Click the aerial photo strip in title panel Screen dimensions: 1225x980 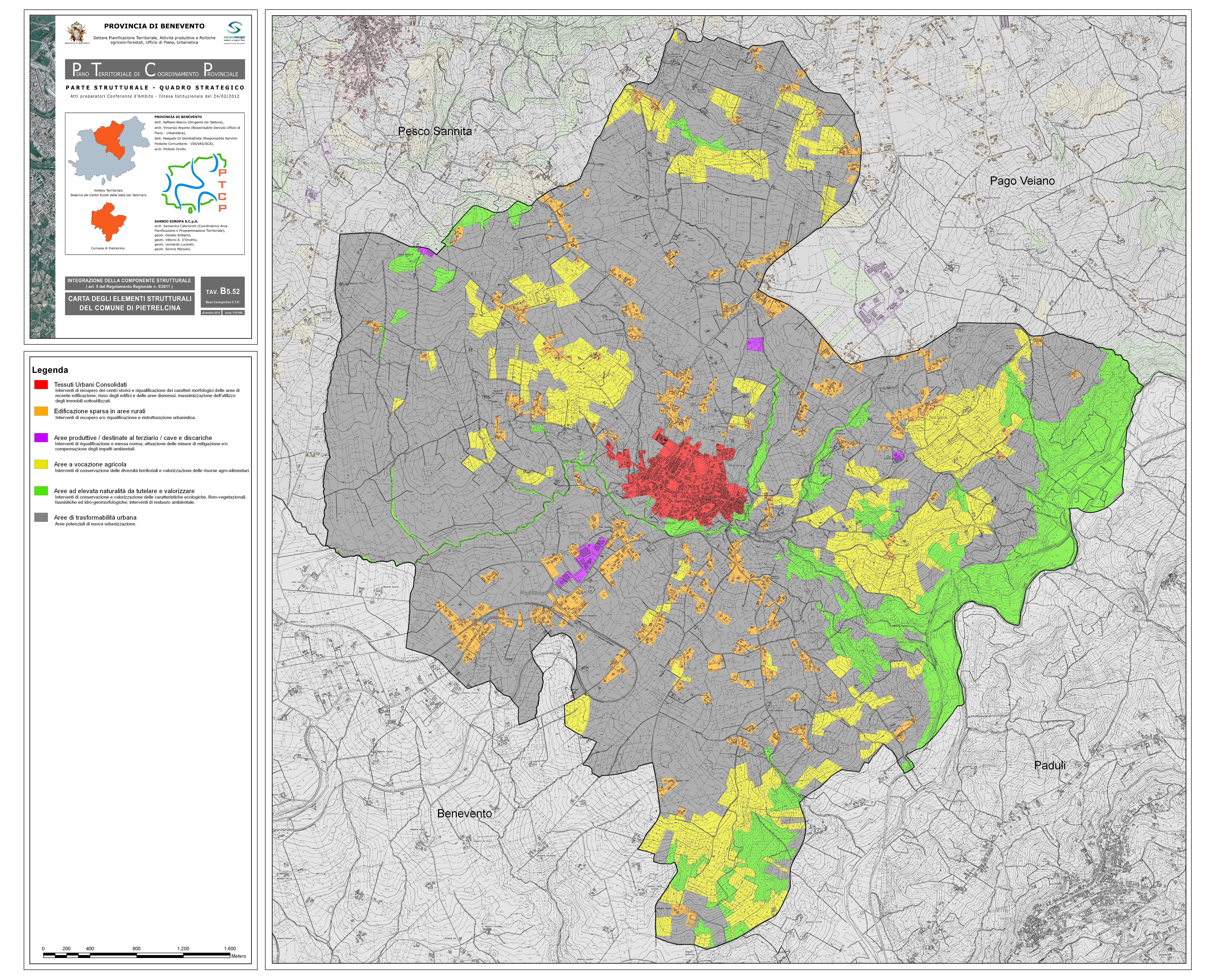(43, 177)
